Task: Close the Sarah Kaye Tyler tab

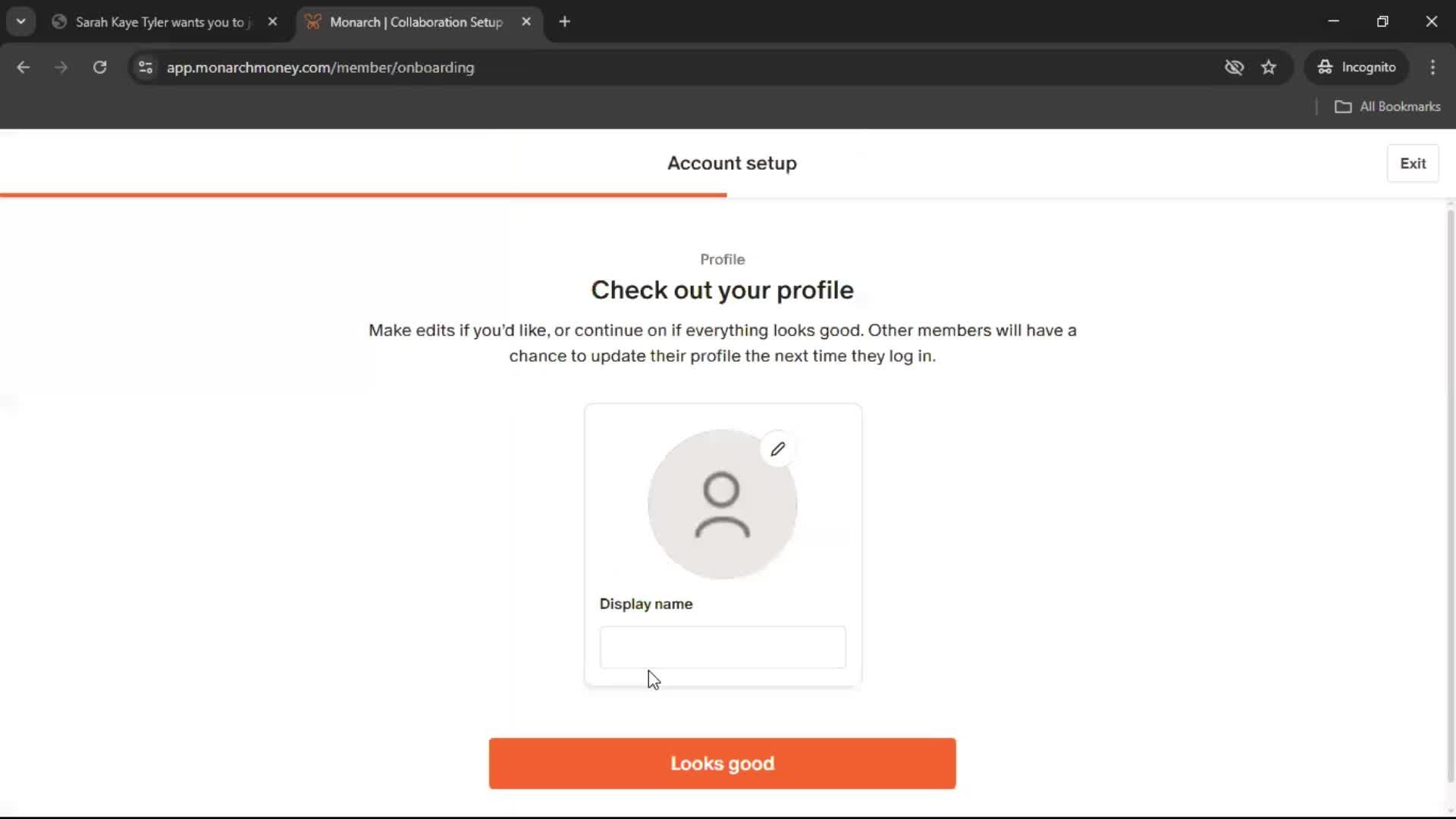Action: coord(273,22)
